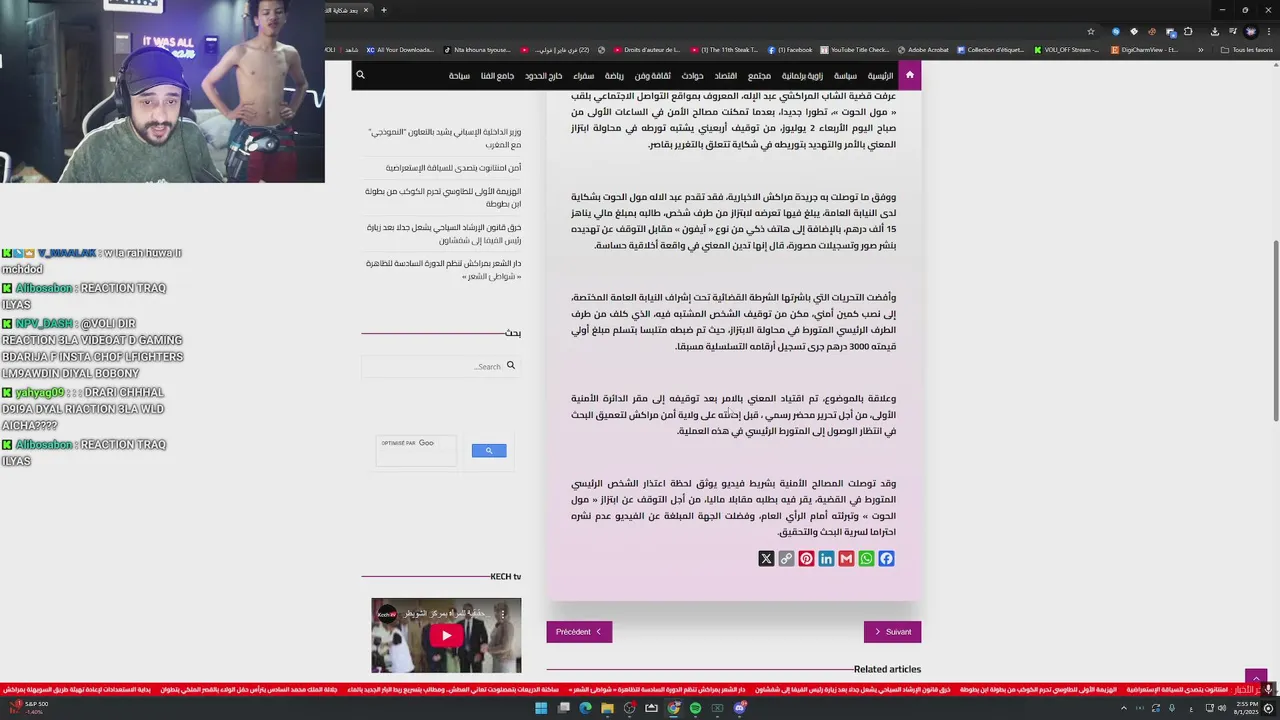Click the S&P 500 taskbar widget

tap(28, 707)
